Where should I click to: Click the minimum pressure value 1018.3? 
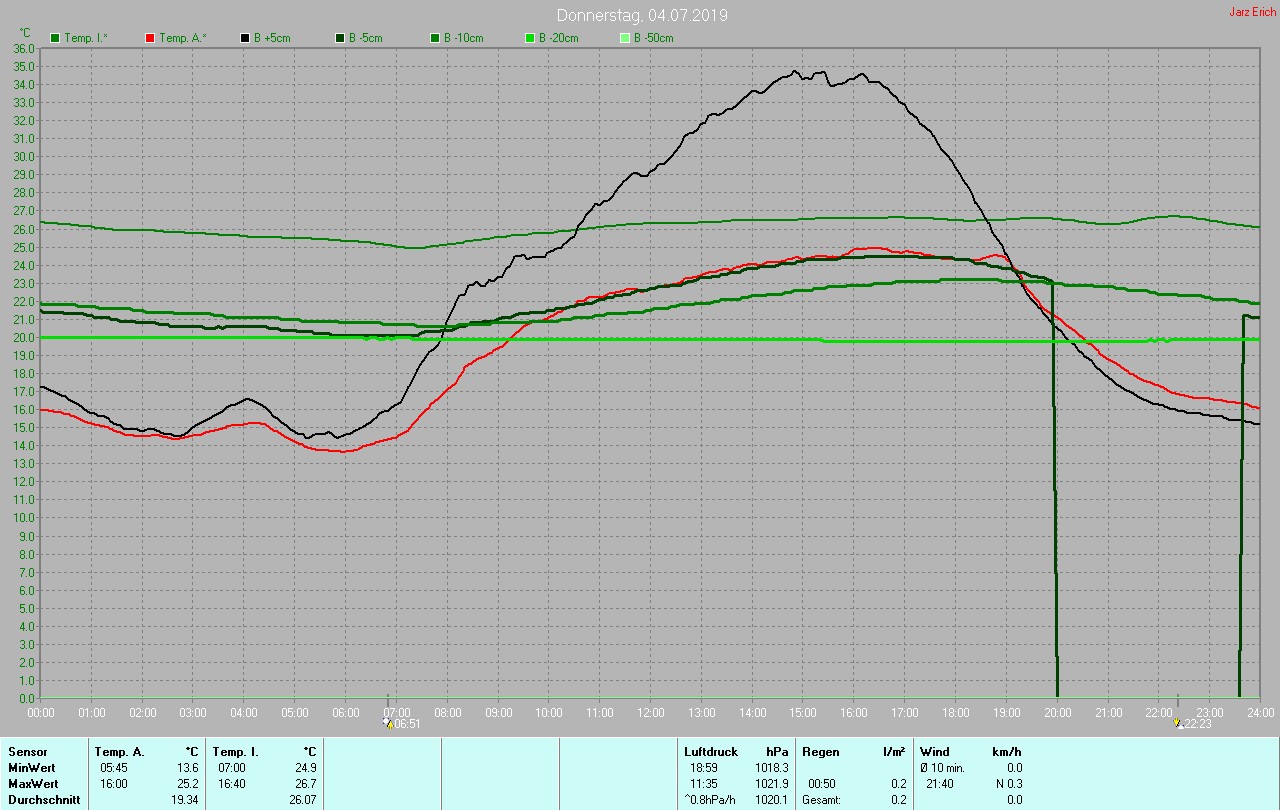[x=772, y=767]
